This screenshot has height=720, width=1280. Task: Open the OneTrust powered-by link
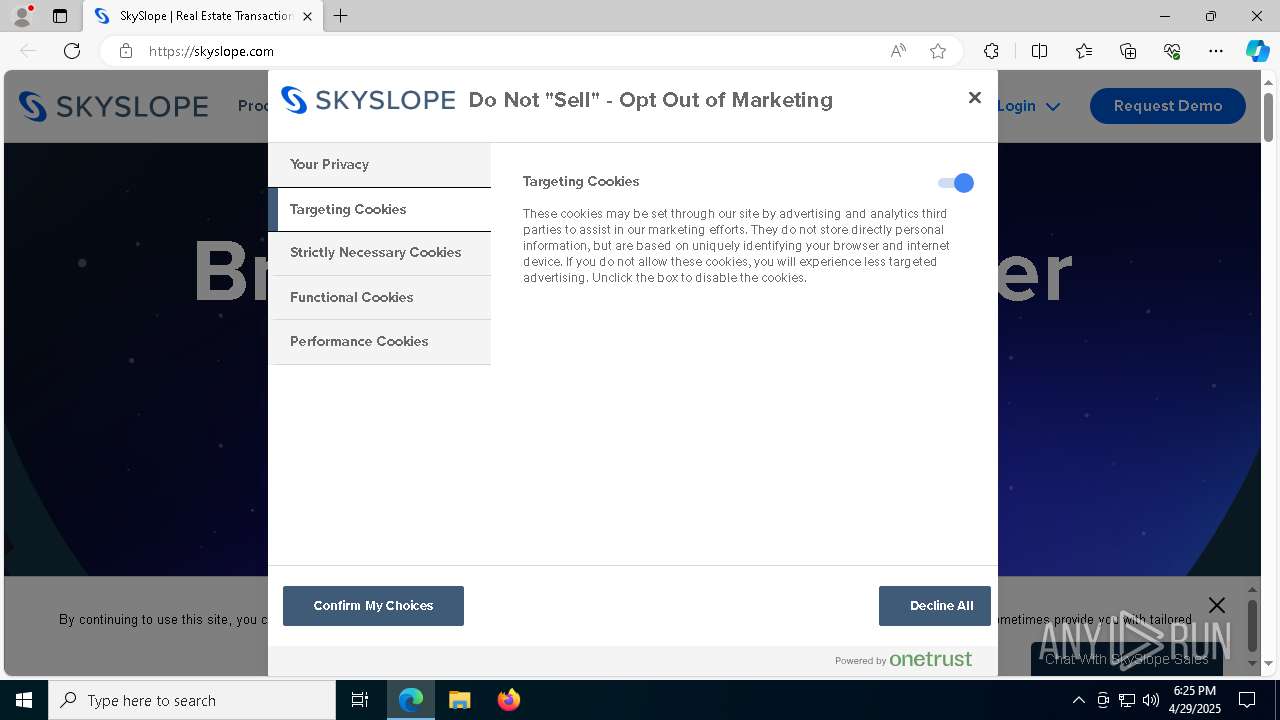[x=903, y=659]
